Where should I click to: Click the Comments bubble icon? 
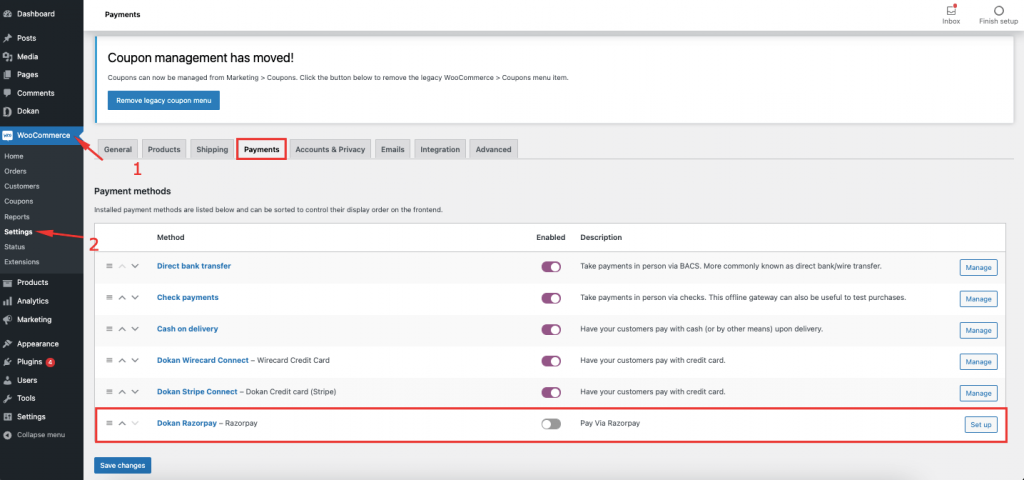coord(7,93)
